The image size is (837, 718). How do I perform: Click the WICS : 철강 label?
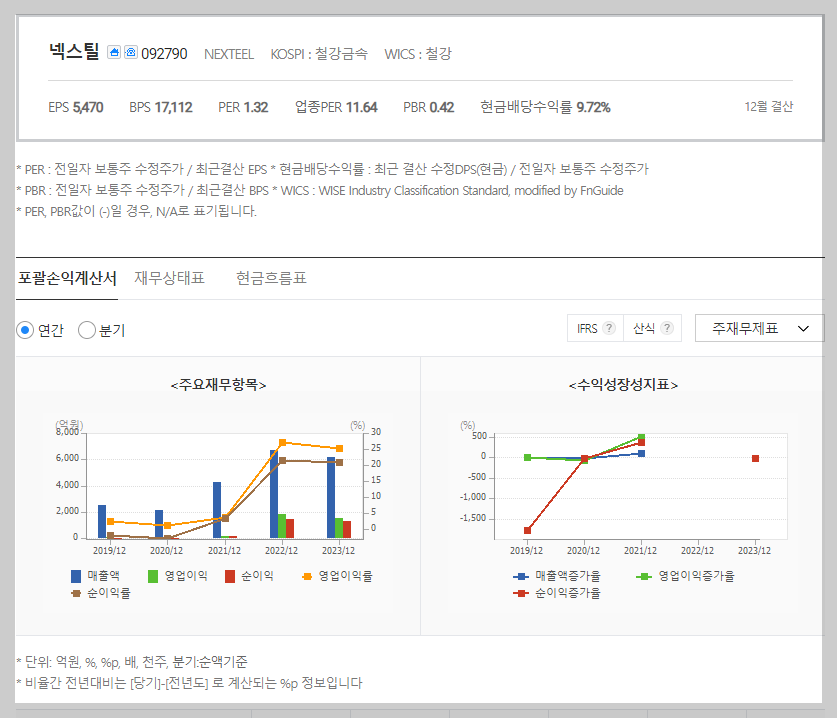418,54
